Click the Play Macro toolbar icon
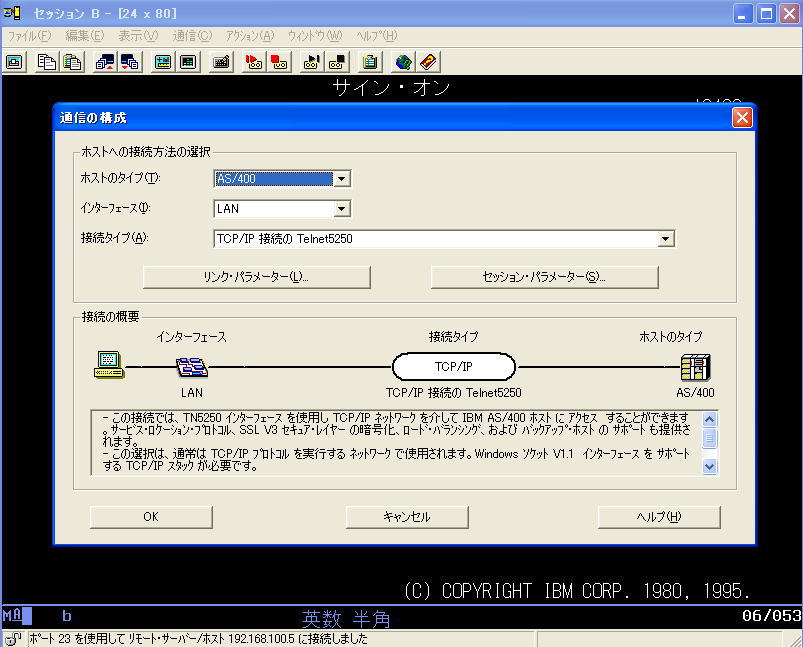803x647 pixels. click(x=312, y=62)
